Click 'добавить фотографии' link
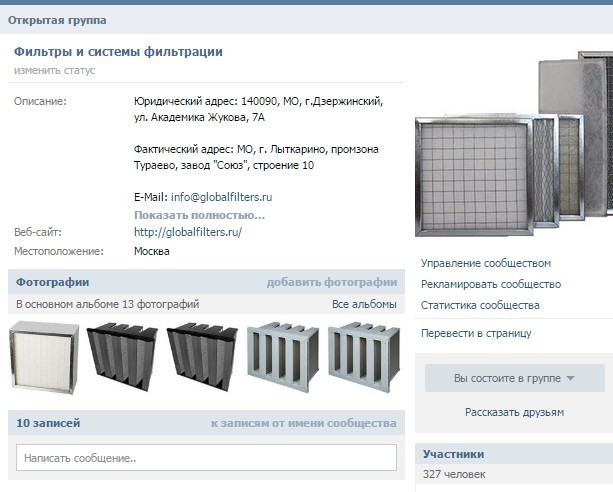The width and height of the screenshot is (613, 492). click(x=332, y=282)
